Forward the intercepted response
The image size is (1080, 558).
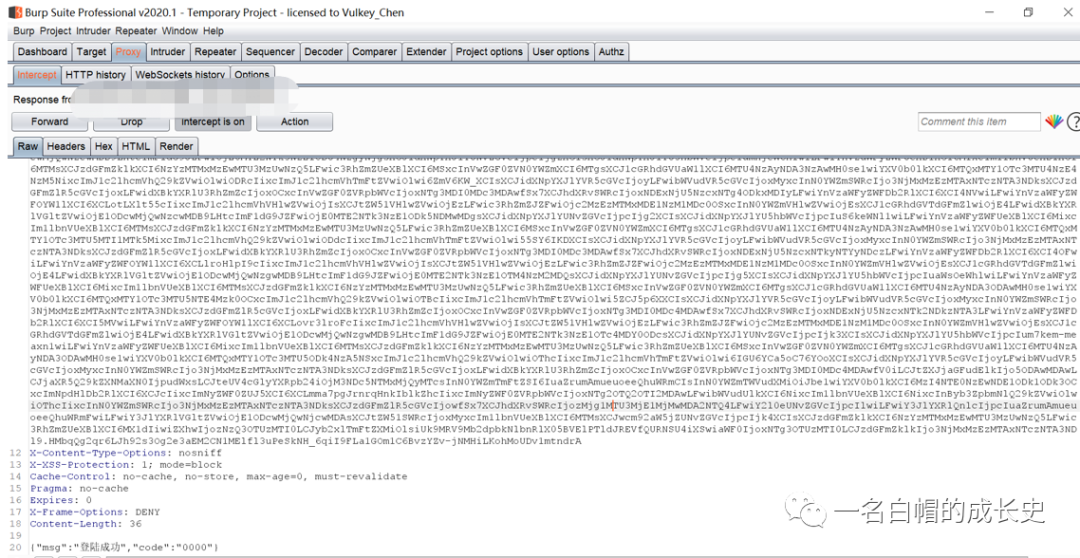(50, 121)
